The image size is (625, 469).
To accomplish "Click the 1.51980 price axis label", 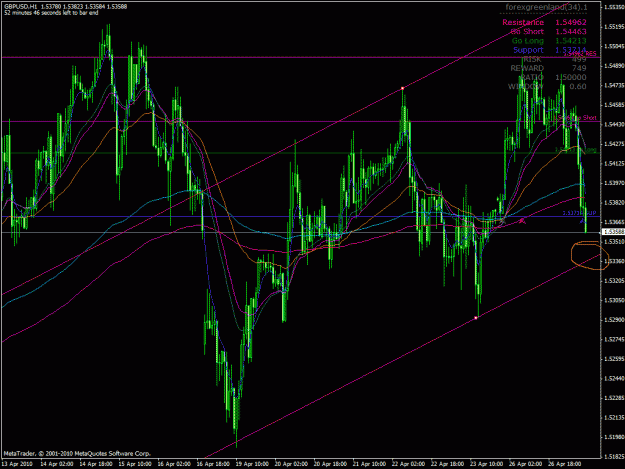I will pos(614,437).
